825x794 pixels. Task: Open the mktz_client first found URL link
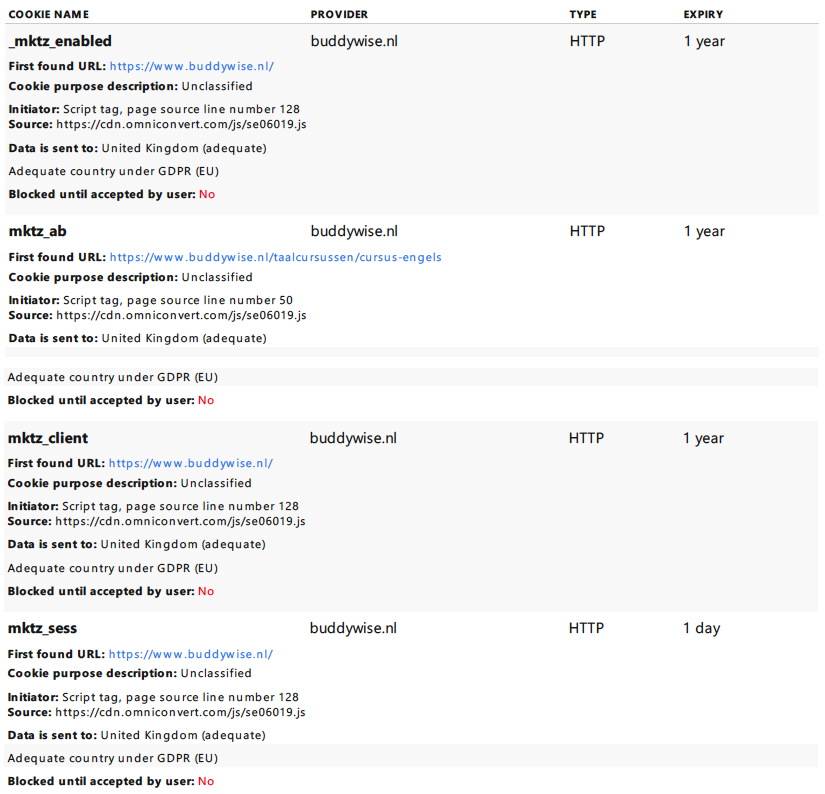[x=190, y=464]
